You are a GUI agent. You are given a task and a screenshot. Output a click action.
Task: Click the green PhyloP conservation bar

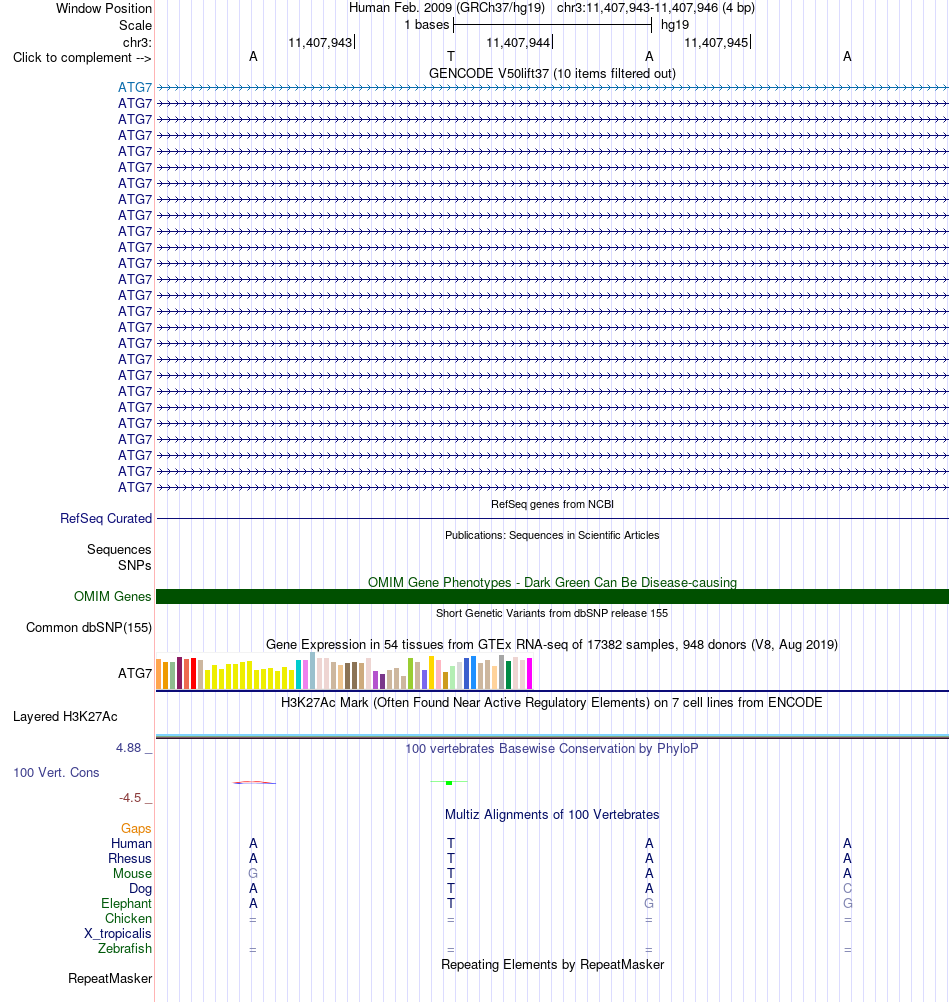pos(449,782)
